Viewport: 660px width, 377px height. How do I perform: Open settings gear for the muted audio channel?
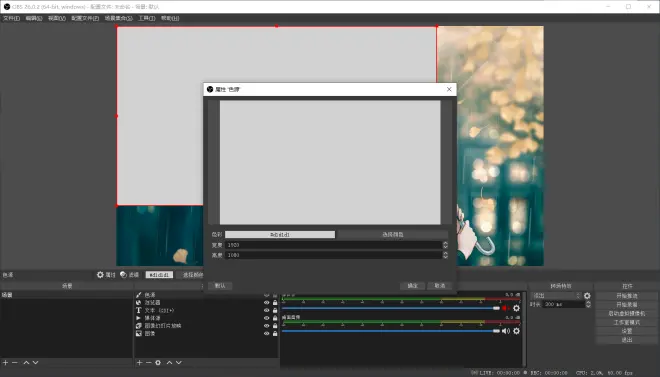[516, 308]
